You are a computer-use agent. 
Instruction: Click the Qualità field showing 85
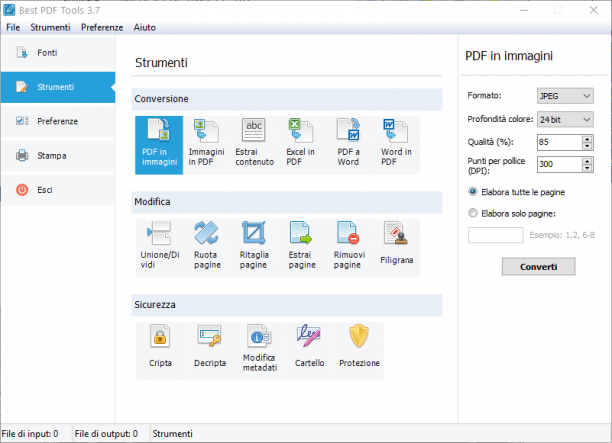click(560, 142)
